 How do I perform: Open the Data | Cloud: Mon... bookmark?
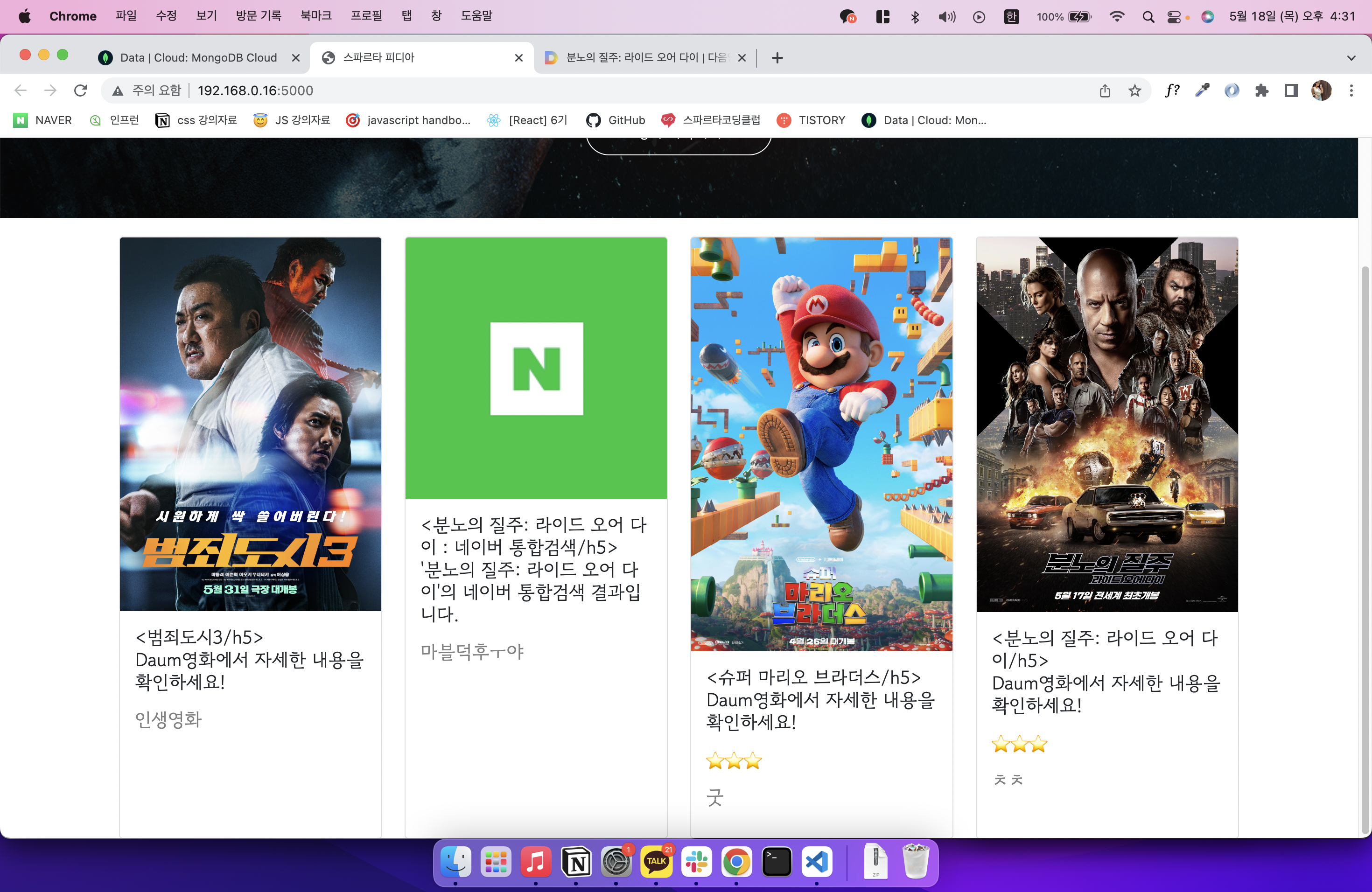[x=924, y=120]
